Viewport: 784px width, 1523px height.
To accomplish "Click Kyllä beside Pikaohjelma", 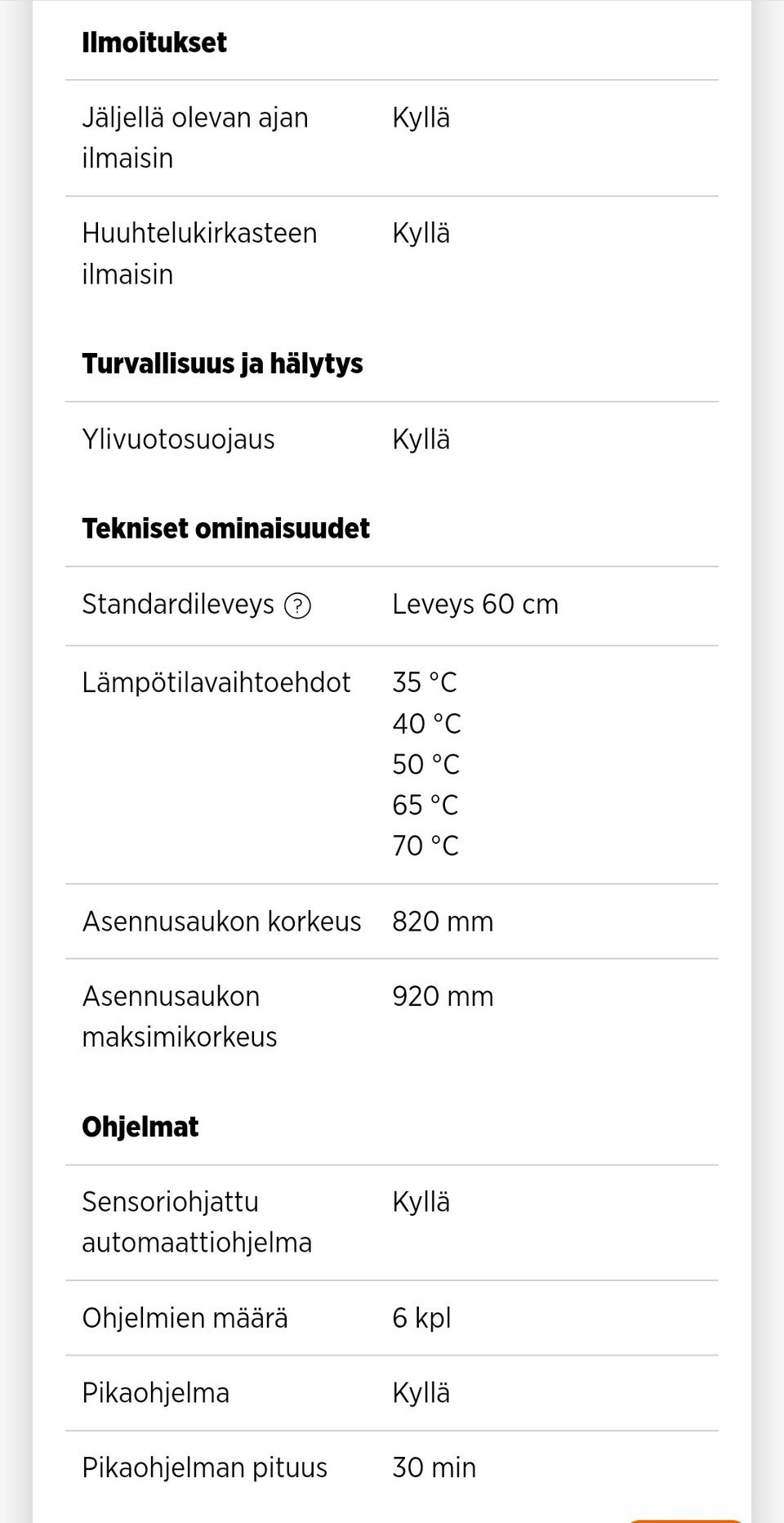I will point(421,1394).
